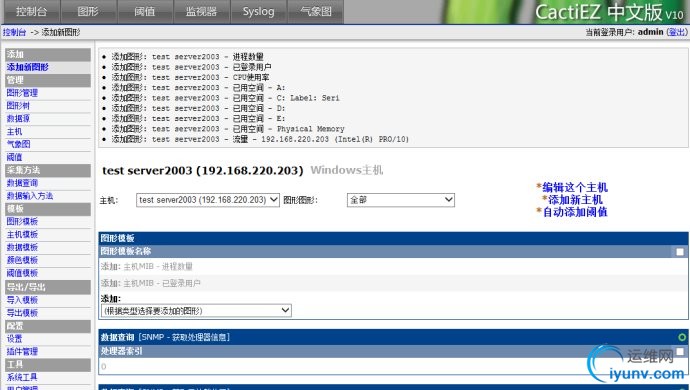Open 数据输入方法 in the sidebar
This screenshot has width=690, height=390.
coord(29,196)
